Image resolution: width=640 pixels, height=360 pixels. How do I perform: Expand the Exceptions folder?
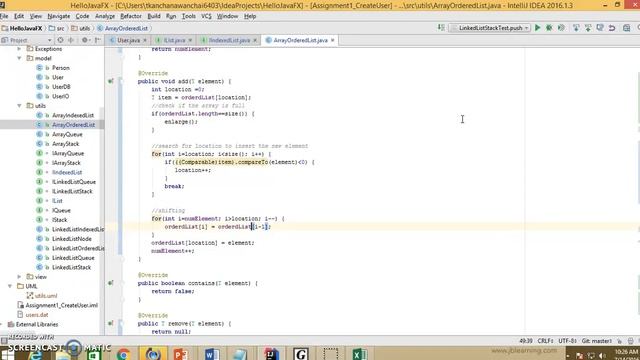(19, 49)
